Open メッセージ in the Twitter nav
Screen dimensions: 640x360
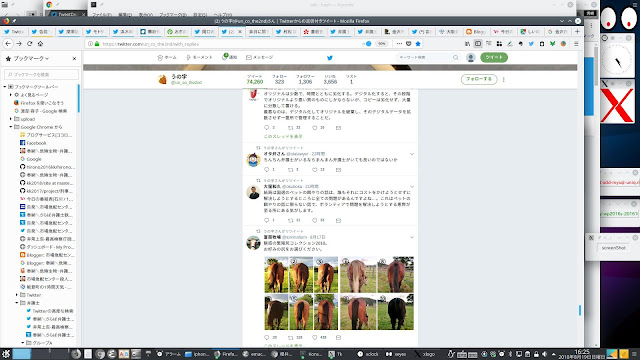click(x=260, y=58)
